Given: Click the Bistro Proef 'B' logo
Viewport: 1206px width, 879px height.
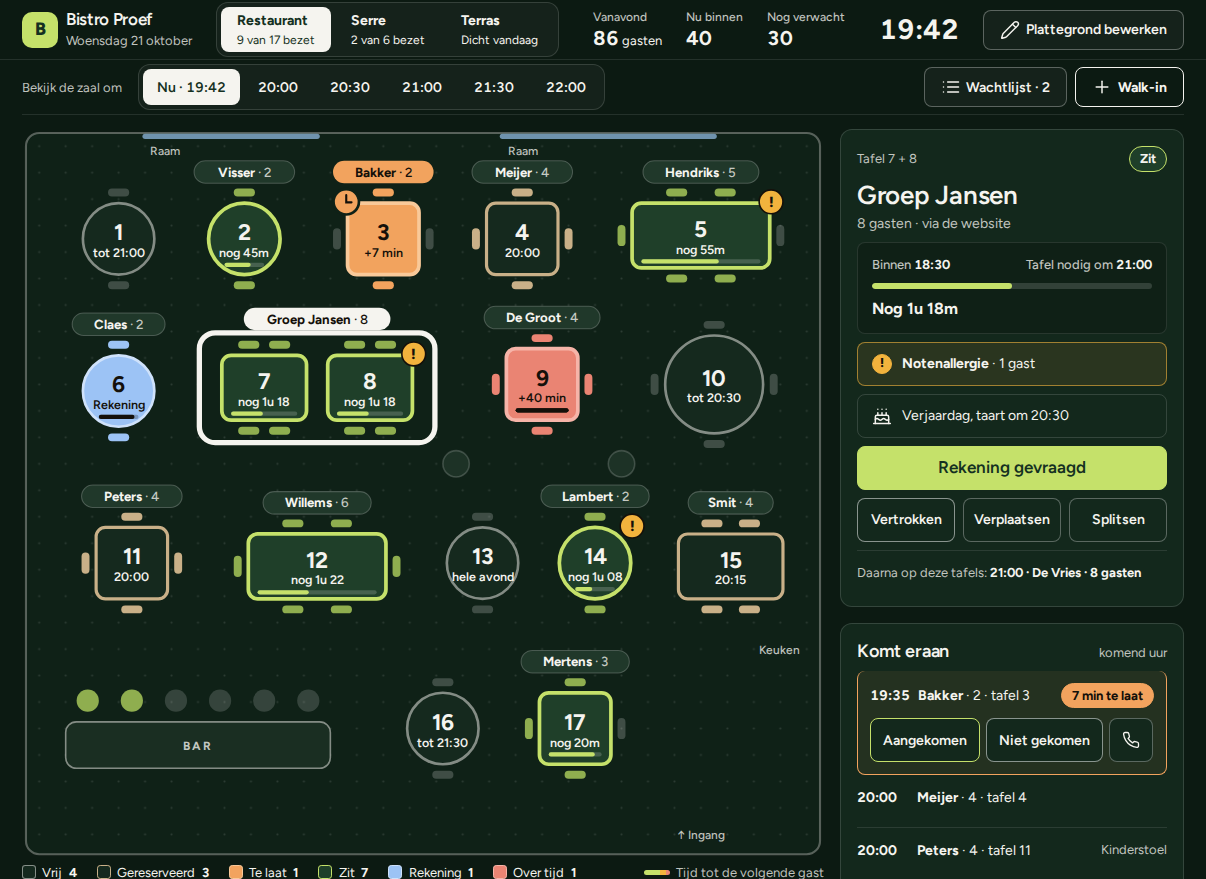Looking at the screenshot, I should click(x=40, y=30).
